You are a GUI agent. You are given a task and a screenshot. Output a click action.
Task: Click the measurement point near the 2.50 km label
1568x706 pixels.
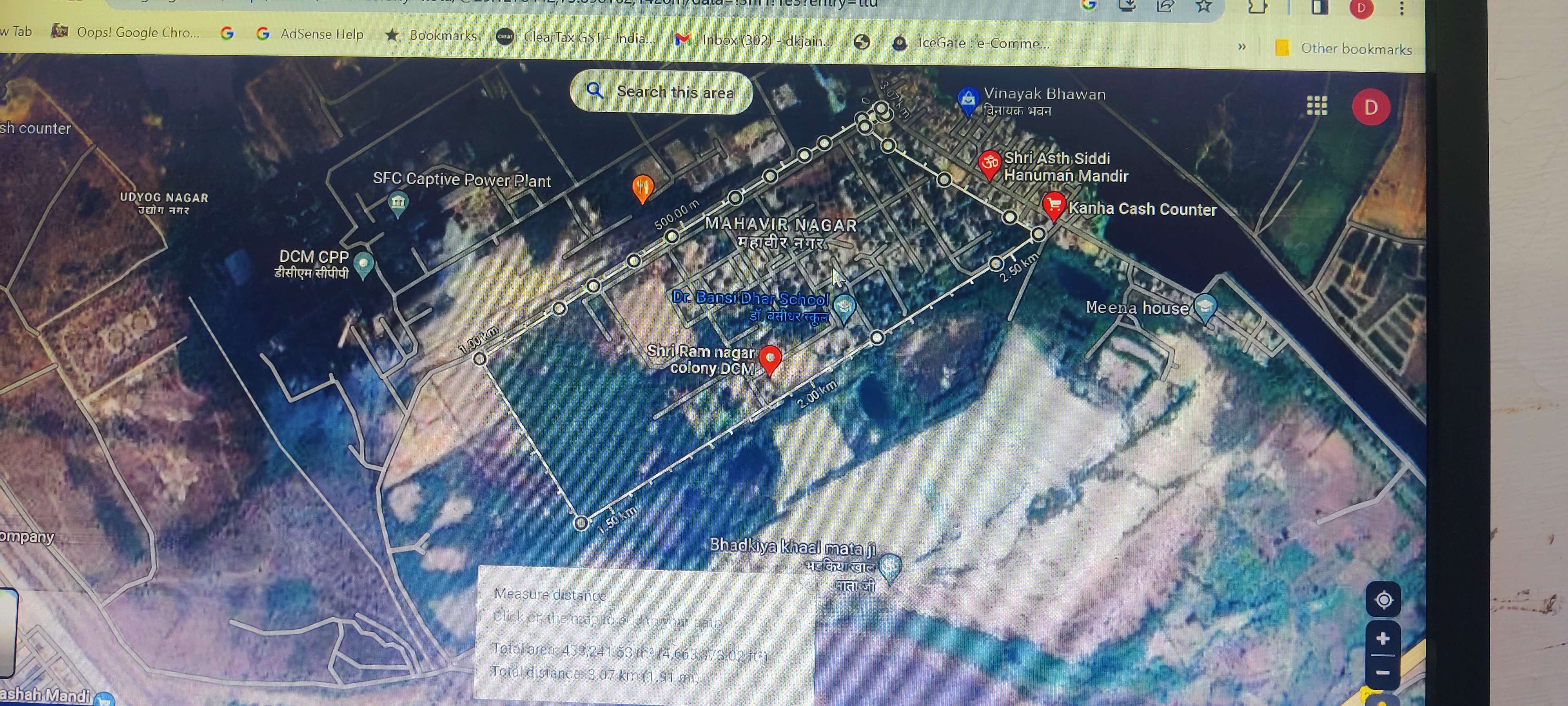(x=996, y=264)
